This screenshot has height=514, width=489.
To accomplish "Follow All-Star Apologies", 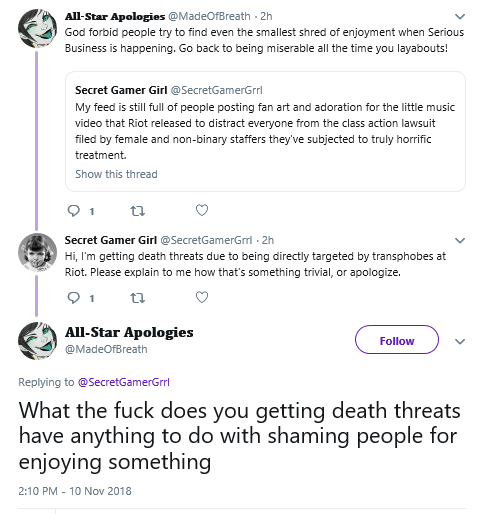I will (397, 340).
